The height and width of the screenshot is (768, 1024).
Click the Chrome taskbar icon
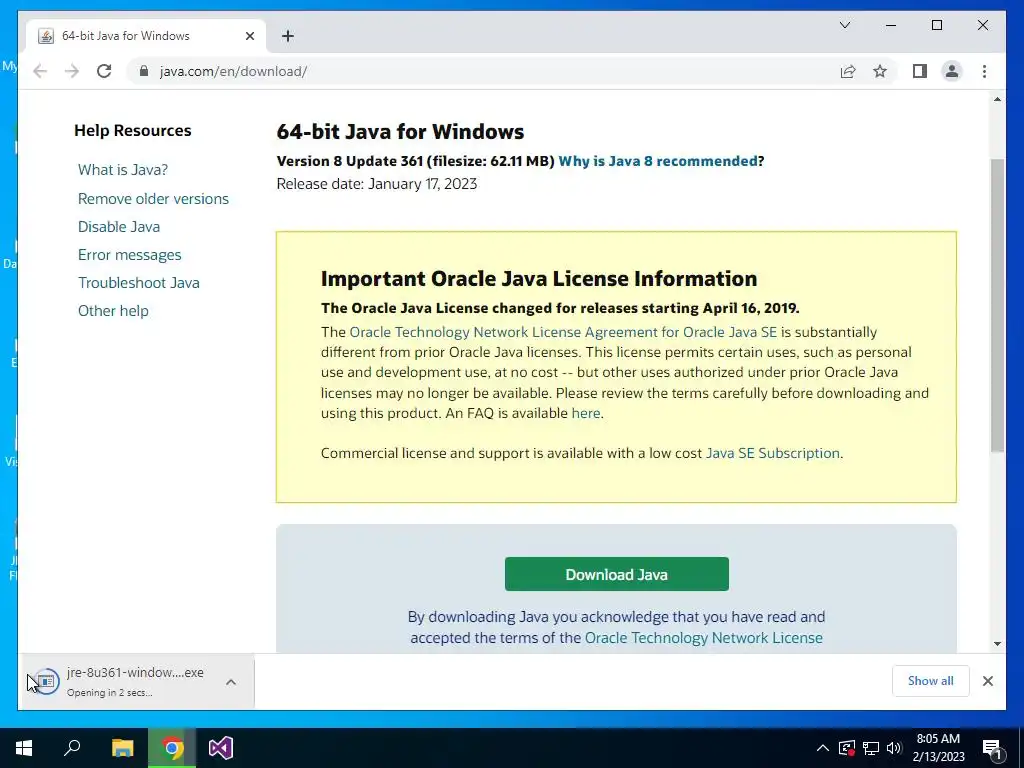tap(172, 748)
